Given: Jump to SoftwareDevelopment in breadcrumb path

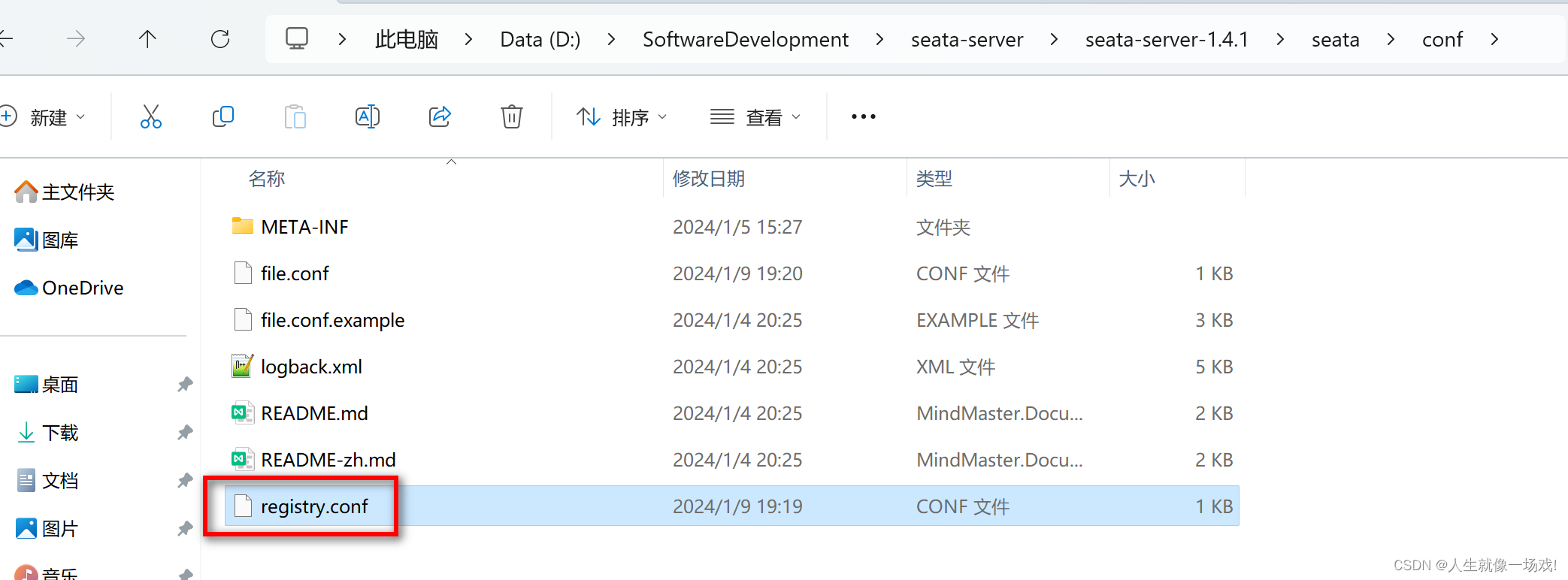Looking at the screenshot, I should 746,39.
